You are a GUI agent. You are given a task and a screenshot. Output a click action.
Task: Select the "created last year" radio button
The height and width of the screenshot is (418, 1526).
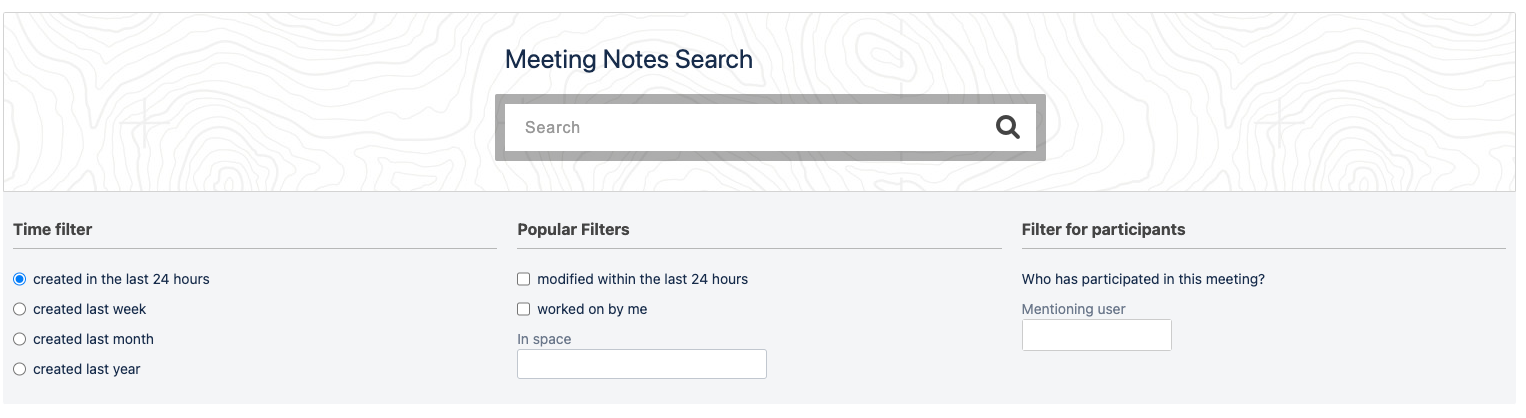pyautogui.click(x=20, y=369)
